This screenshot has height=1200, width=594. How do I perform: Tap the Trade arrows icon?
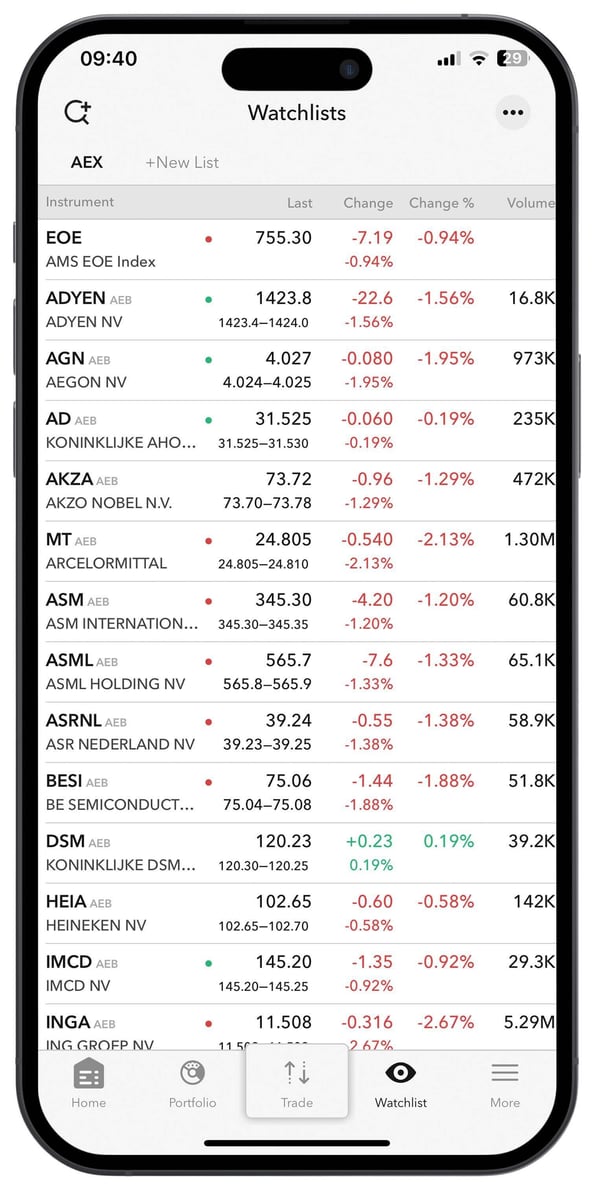pos(297,1072)
